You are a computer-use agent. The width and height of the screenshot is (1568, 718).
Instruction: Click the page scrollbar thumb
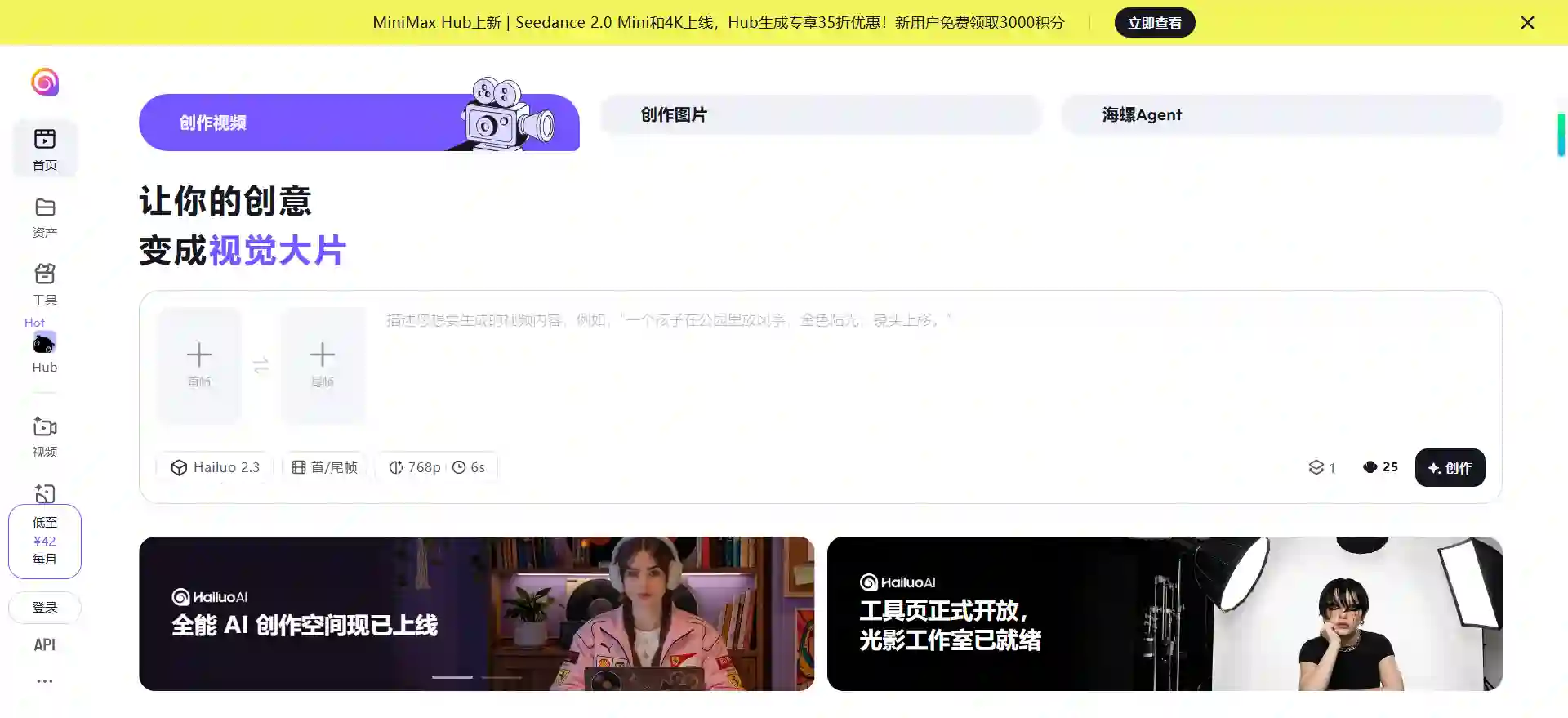1561,135
